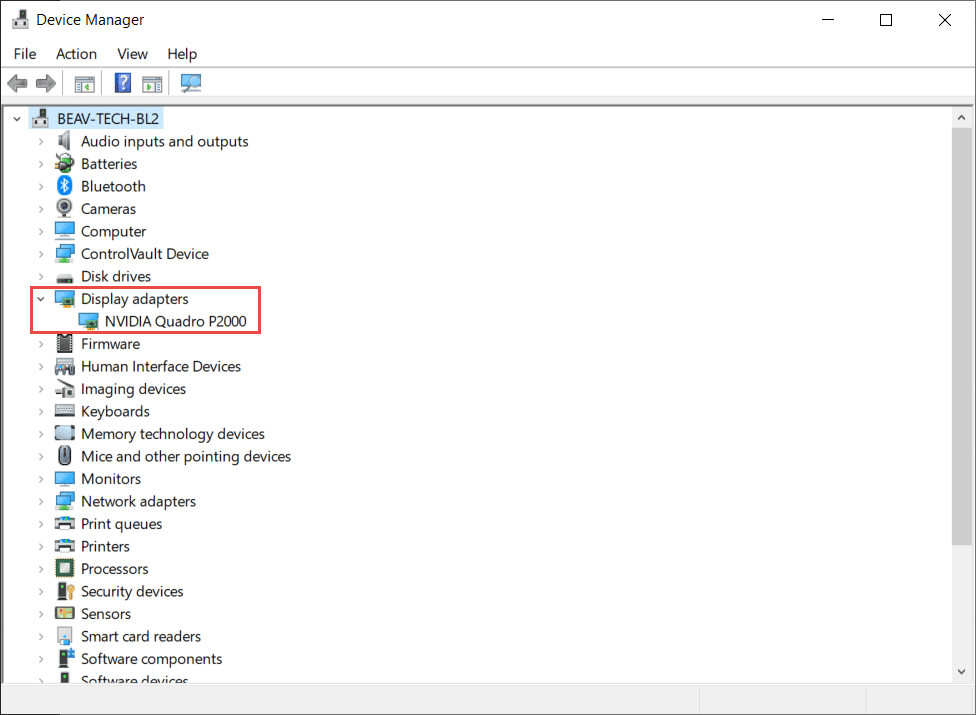The height and width of the screenshot is (715, 976).
Task: Click the Smart card readers icon
Action: [65, 636]
